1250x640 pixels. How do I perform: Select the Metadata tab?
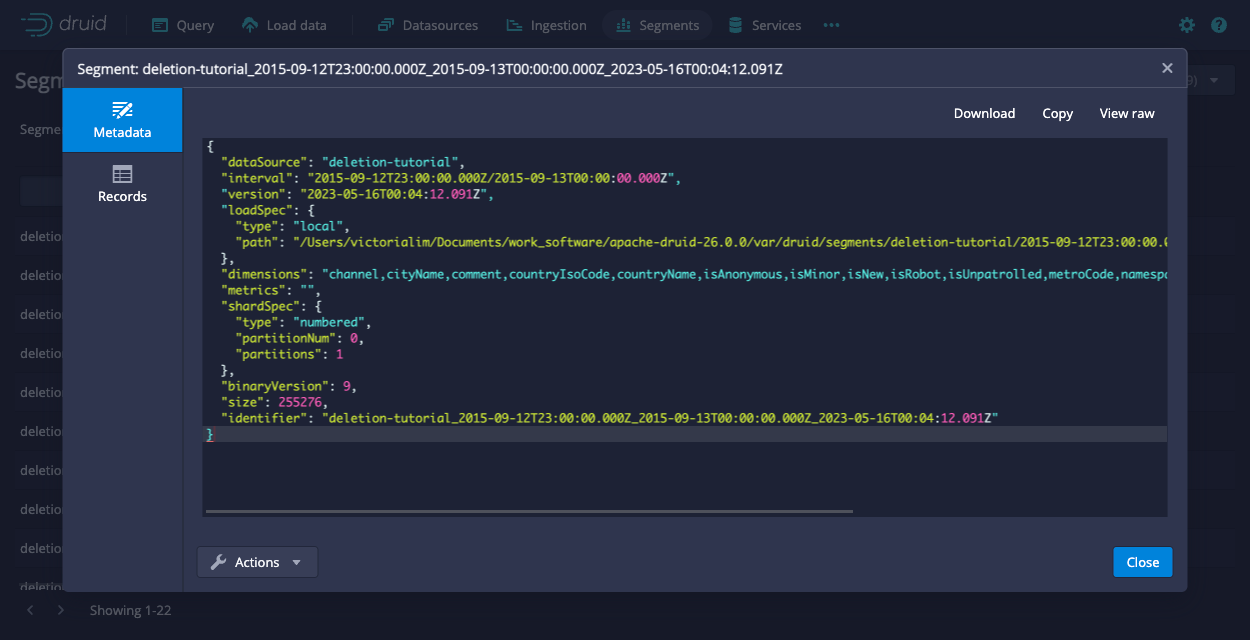pos(122,120)
